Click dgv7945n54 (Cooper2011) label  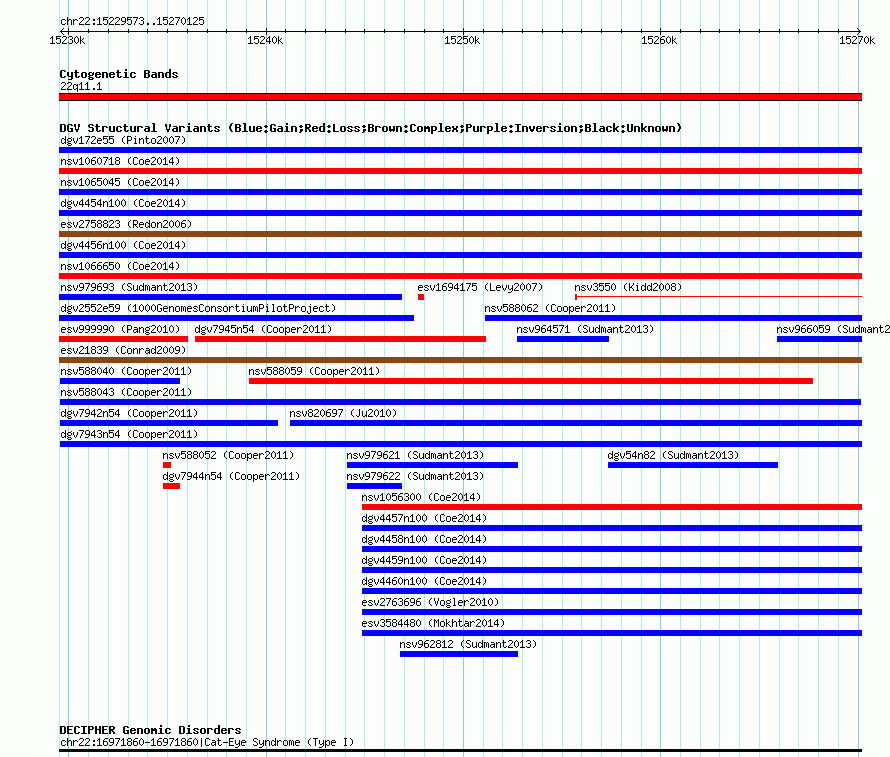[263, 329]
